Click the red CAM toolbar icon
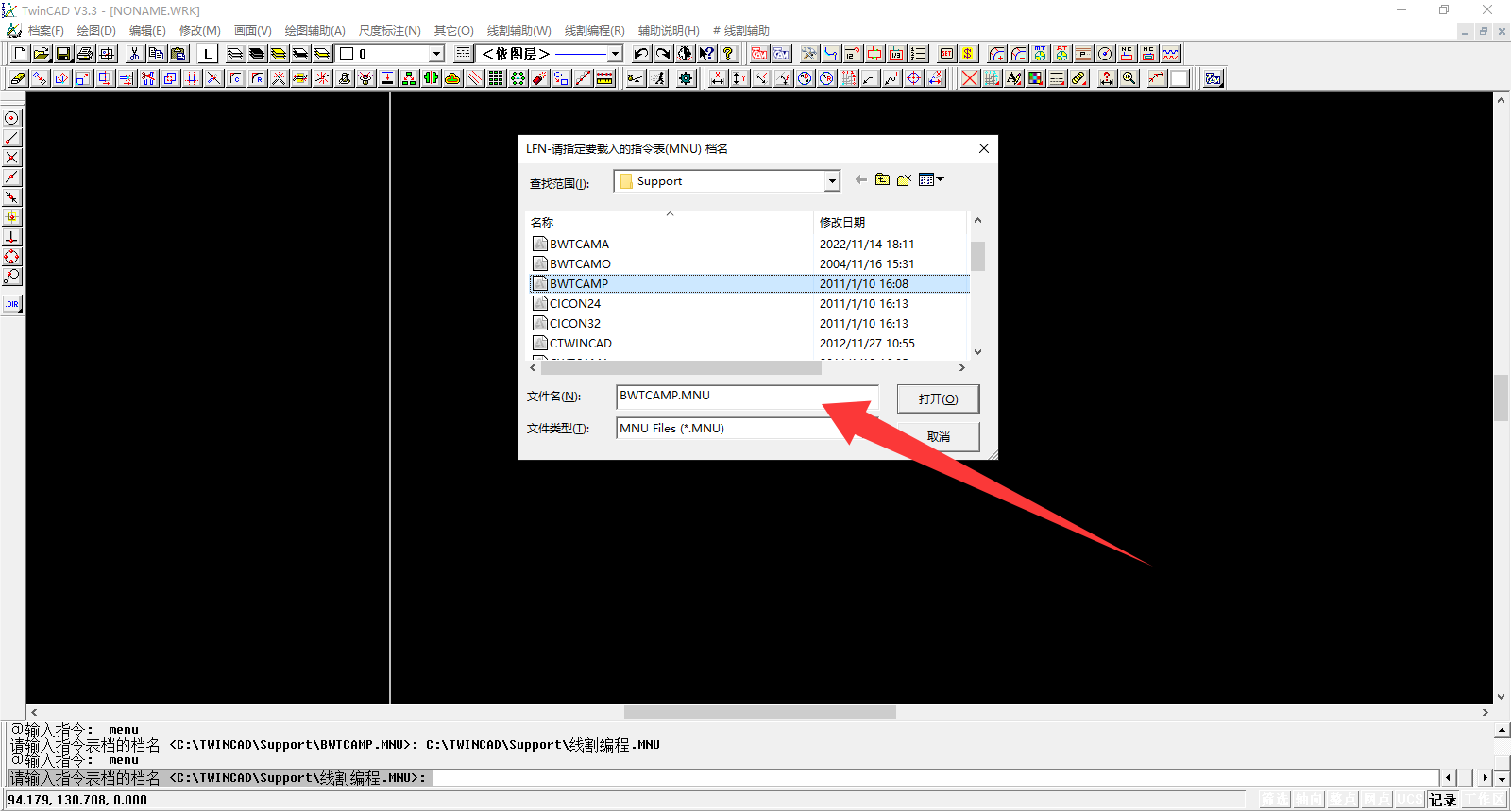Image resolution: width=1511 pixels, height=812 pixels. click(x=759, y=54)
